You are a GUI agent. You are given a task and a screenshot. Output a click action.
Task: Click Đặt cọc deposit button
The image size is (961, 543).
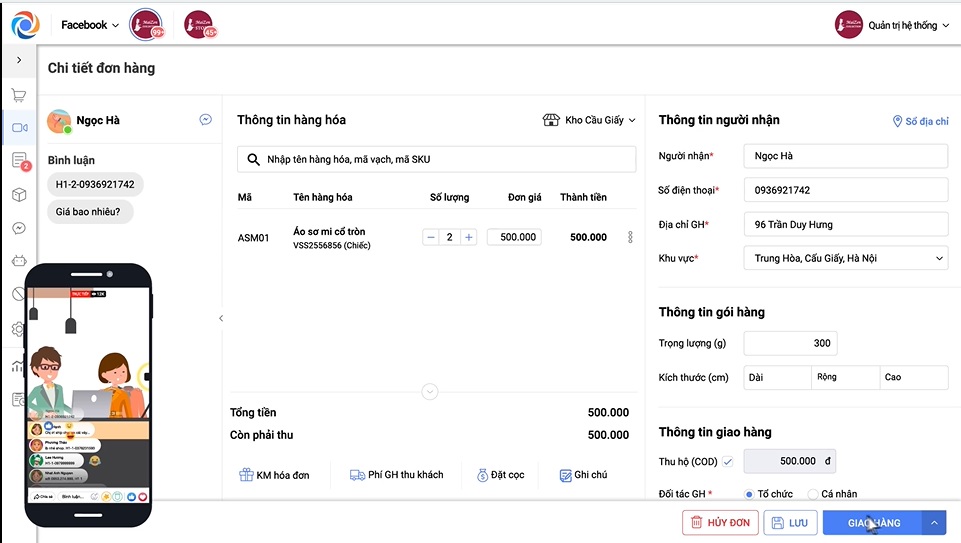click(501, 475)
